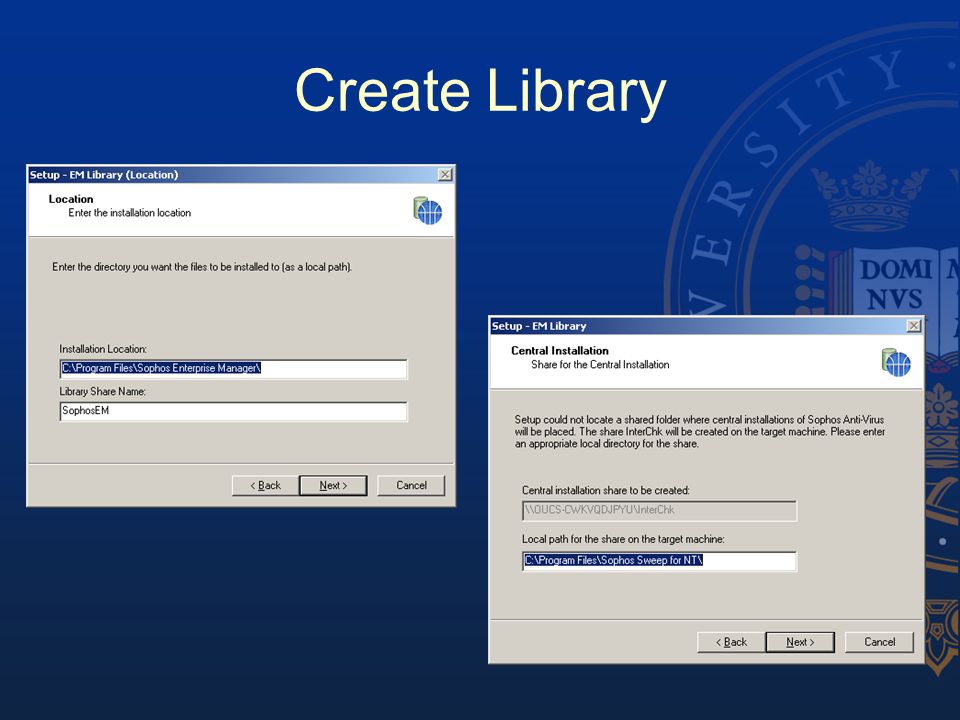960x720 pixels.
Task: Click the globe icon in Central Installation header
Action: point(896,362)
